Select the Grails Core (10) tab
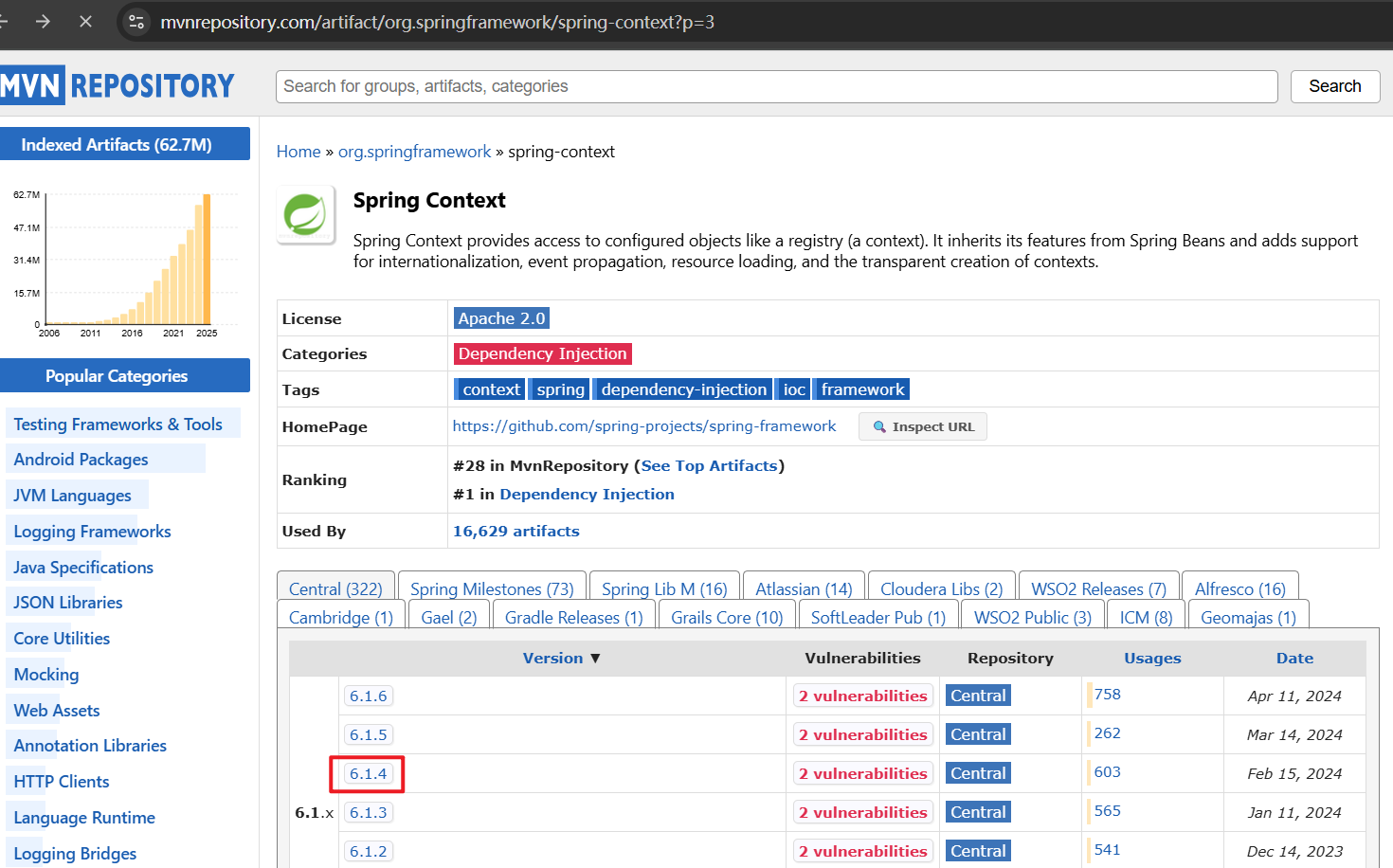The image size is (1393, 868). (x=727, y=617)
